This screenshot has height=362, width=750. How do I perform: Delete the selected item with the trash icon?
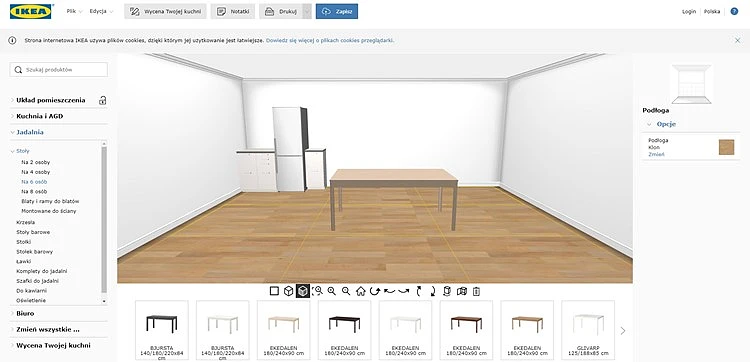coord(476,291)
